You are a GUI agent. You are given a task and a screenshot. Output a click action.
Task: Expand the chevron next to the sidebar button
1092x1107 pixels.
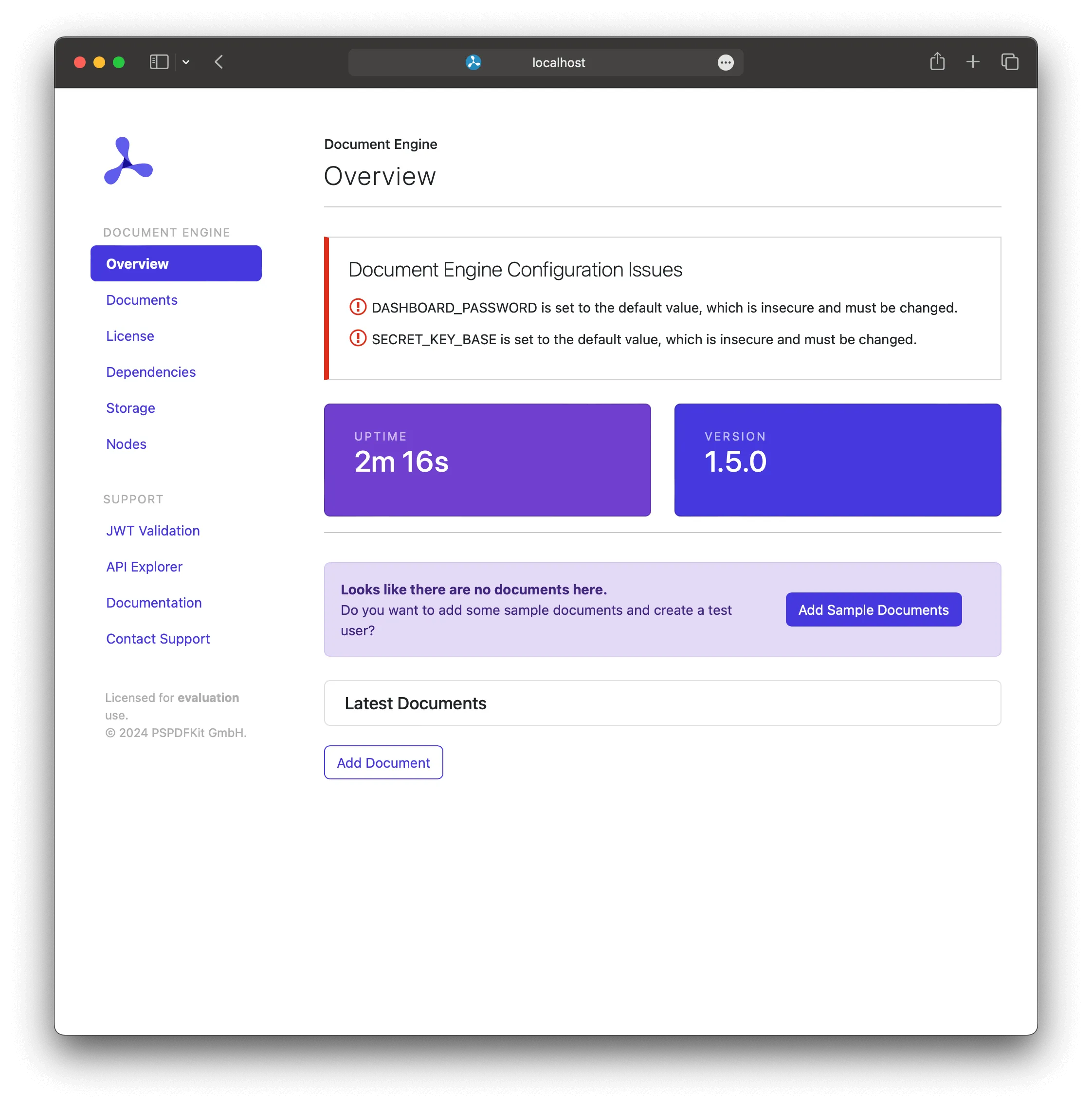click(186, 62)
